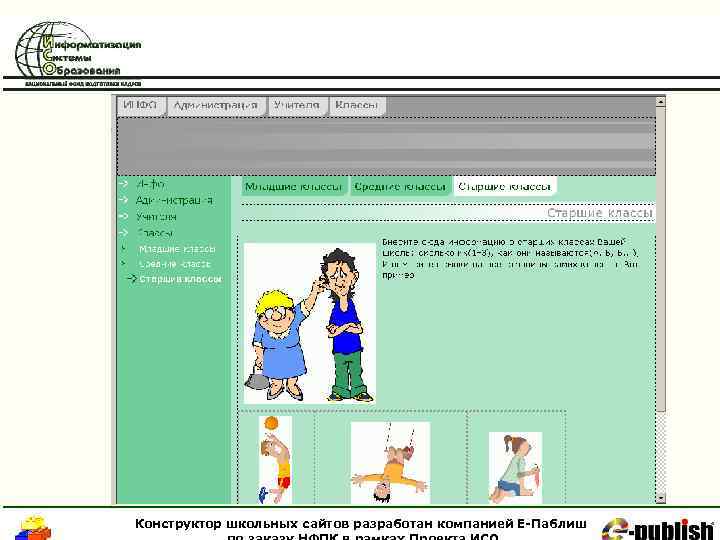
Task: Click the arrow icon beside Администрация
Action: (123, 200)
